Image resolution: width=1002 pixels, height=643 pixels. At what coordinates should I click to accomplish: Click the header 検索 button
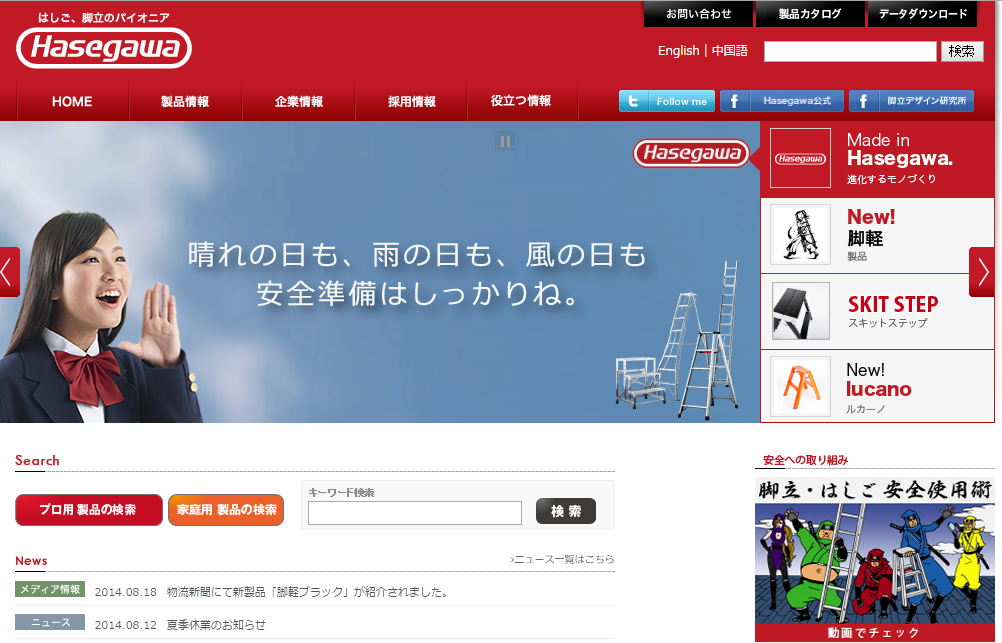[x=962, y=51]
